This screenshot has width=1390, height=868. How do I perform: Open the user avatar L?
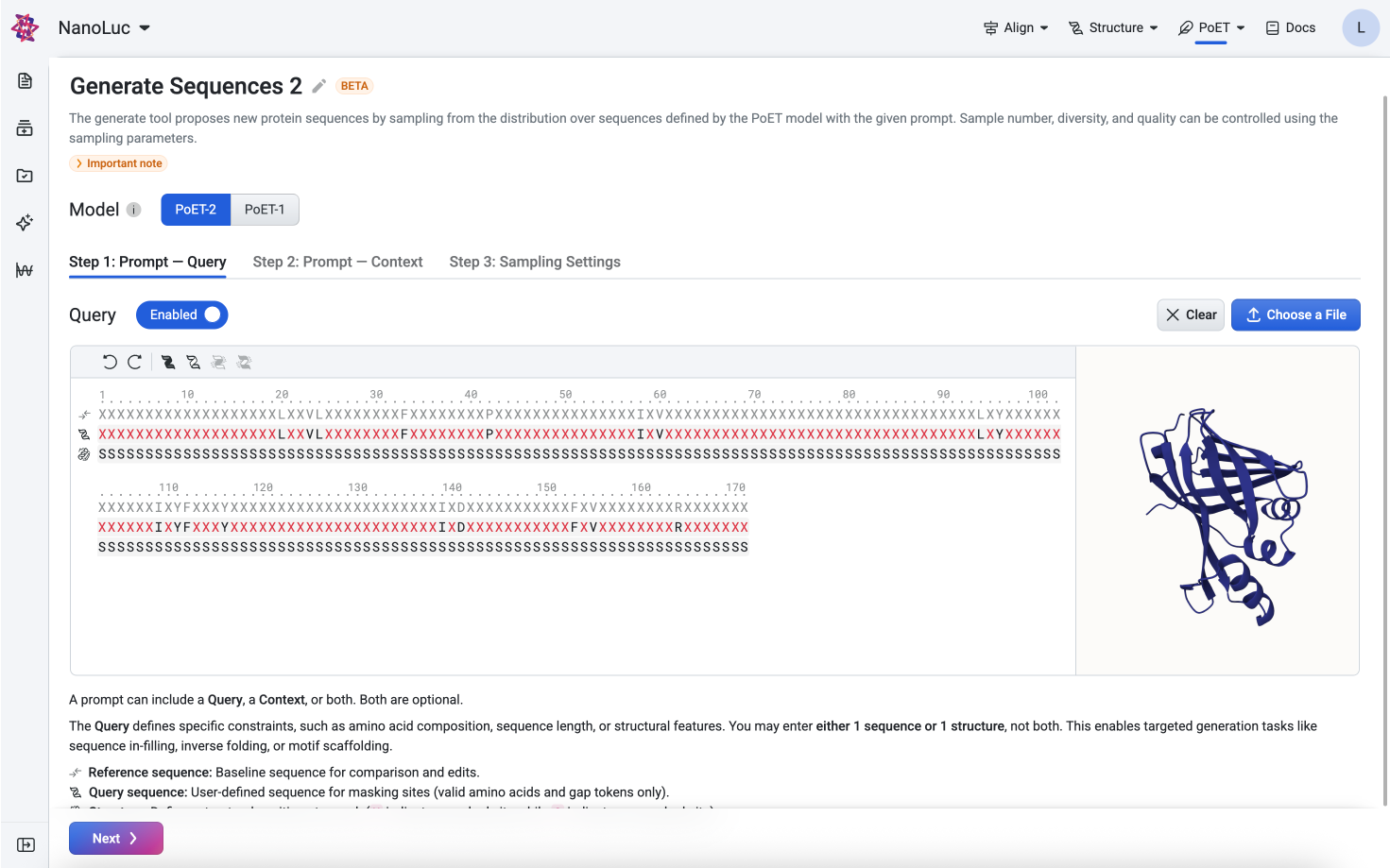(x=1361, y=27)
